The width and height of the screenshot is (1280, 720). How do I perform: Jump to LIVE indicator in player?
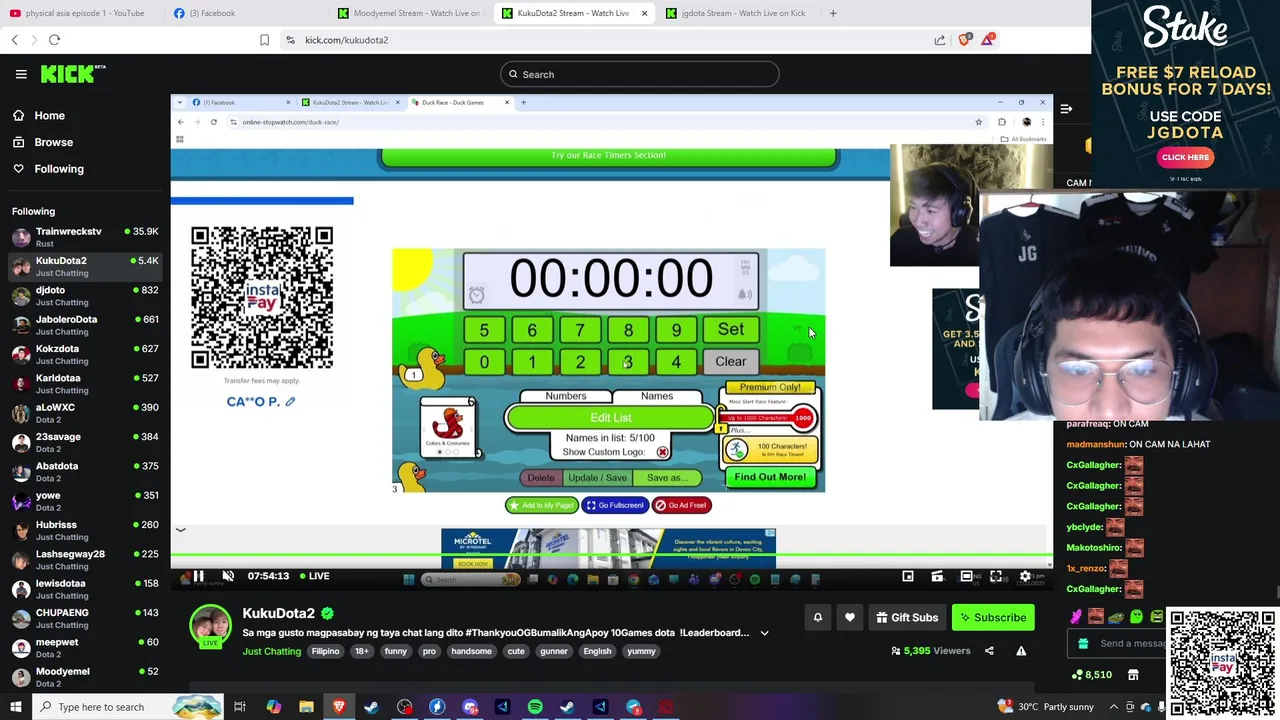pyautogui.click(x=313, y=576)
